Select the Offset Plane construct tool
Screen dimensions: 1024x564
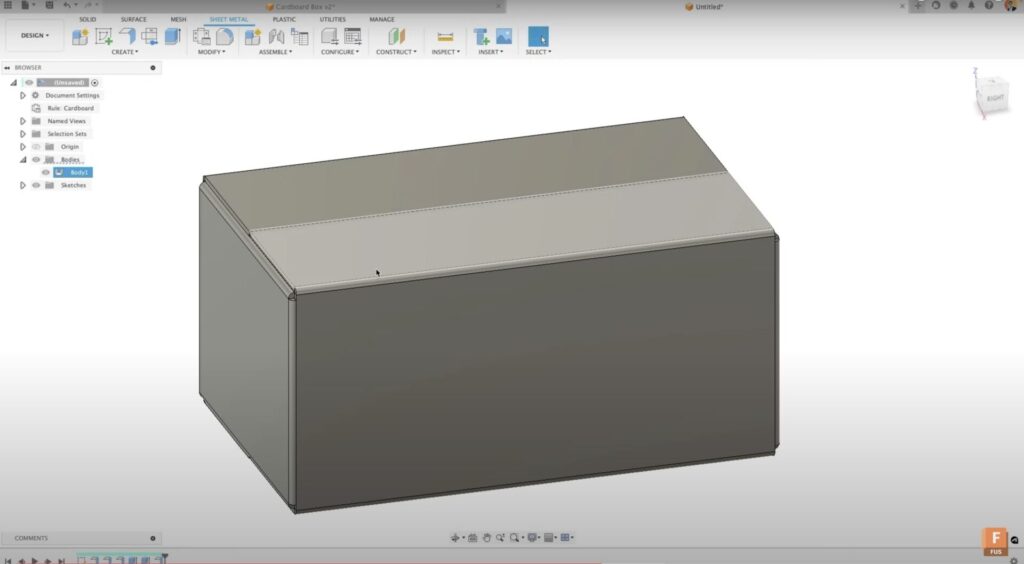tap(396, 37)
